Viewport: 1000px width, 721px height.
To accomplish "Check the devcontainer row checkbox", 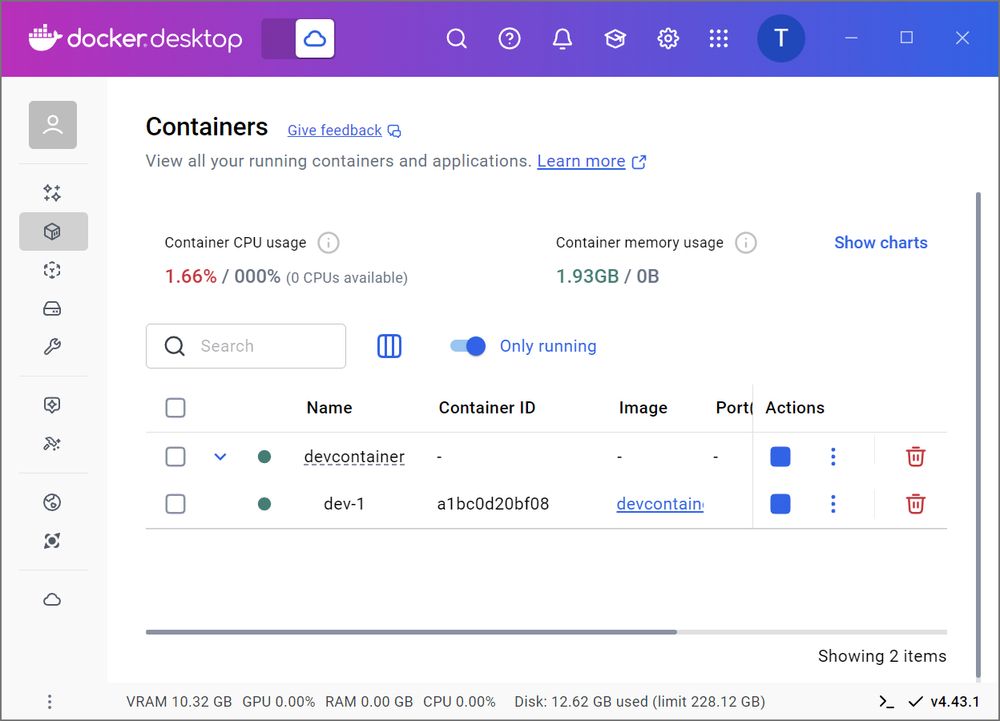I will click(175, 456).
